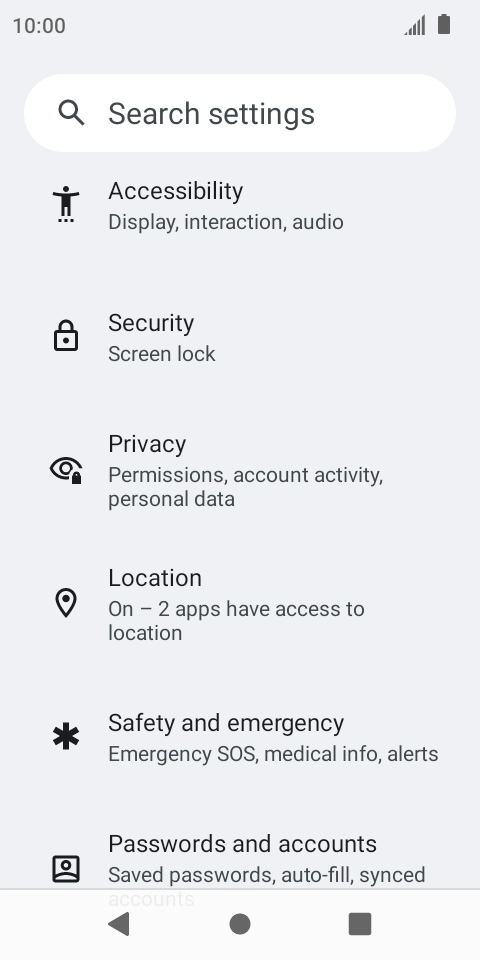Image resolution: width=480 pixels, height=960 pixels.
Task: Tap the 10:00 clock in status bar
Action: pyautogui.click(x=39, y=26)
